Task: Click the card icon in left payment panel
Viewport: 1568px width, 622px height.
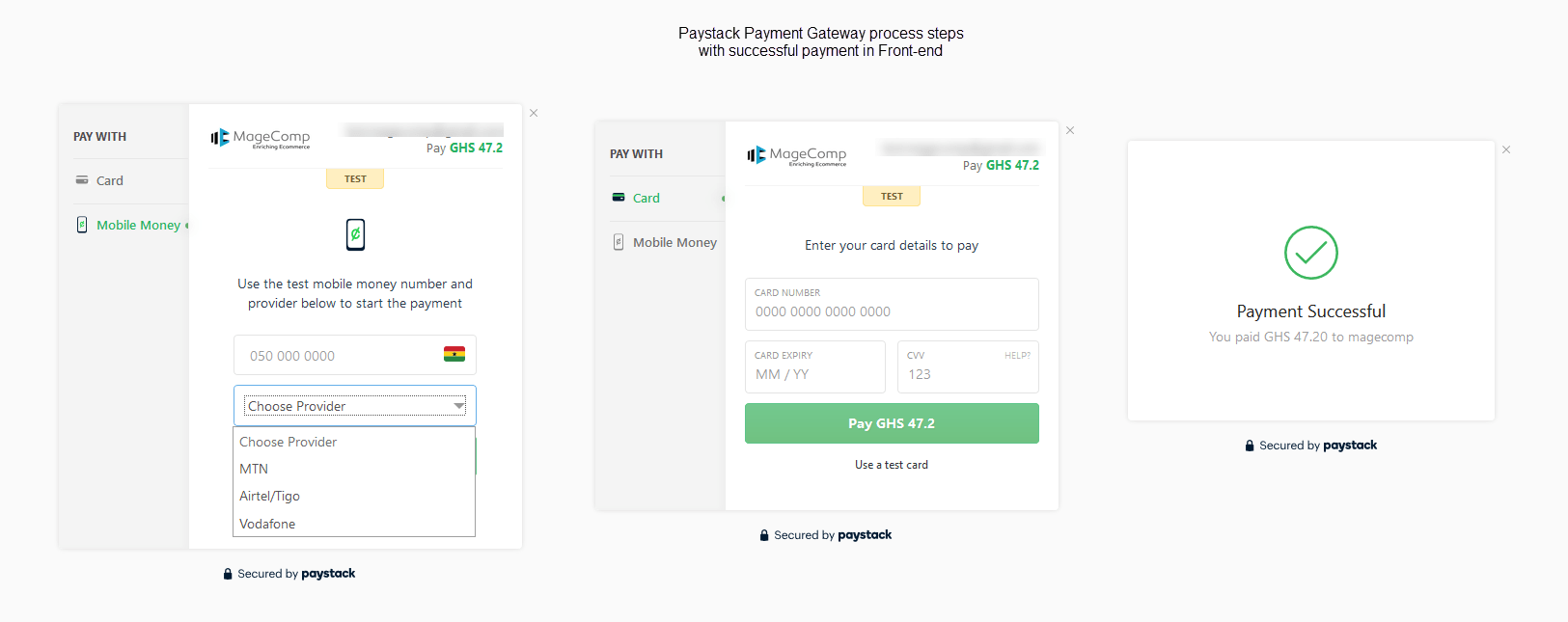Action: tap(82, 180)
